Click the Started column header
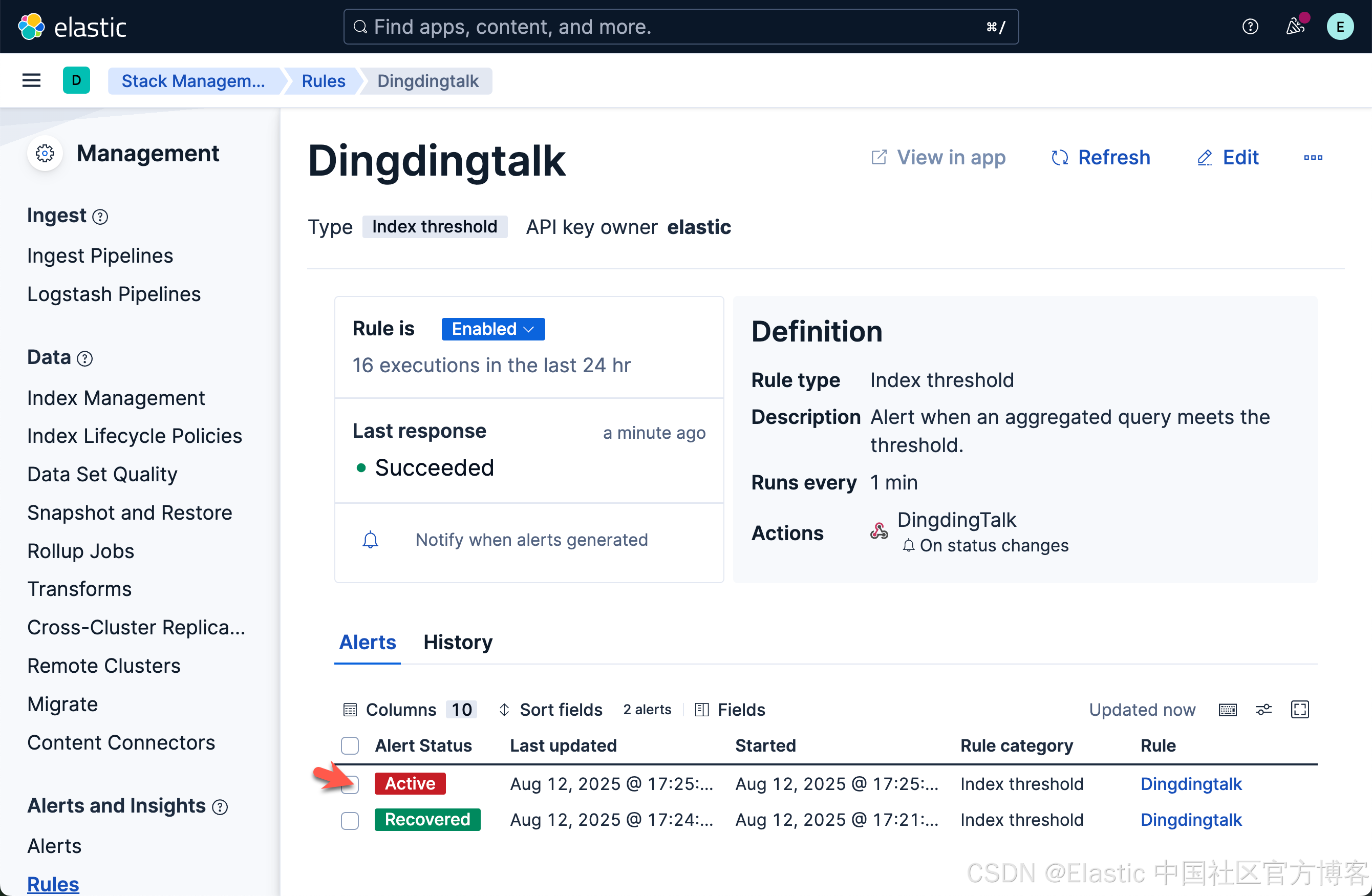The width and height of the screenshot is (1372, 896). pyautogui.click(x=765, y=746)
